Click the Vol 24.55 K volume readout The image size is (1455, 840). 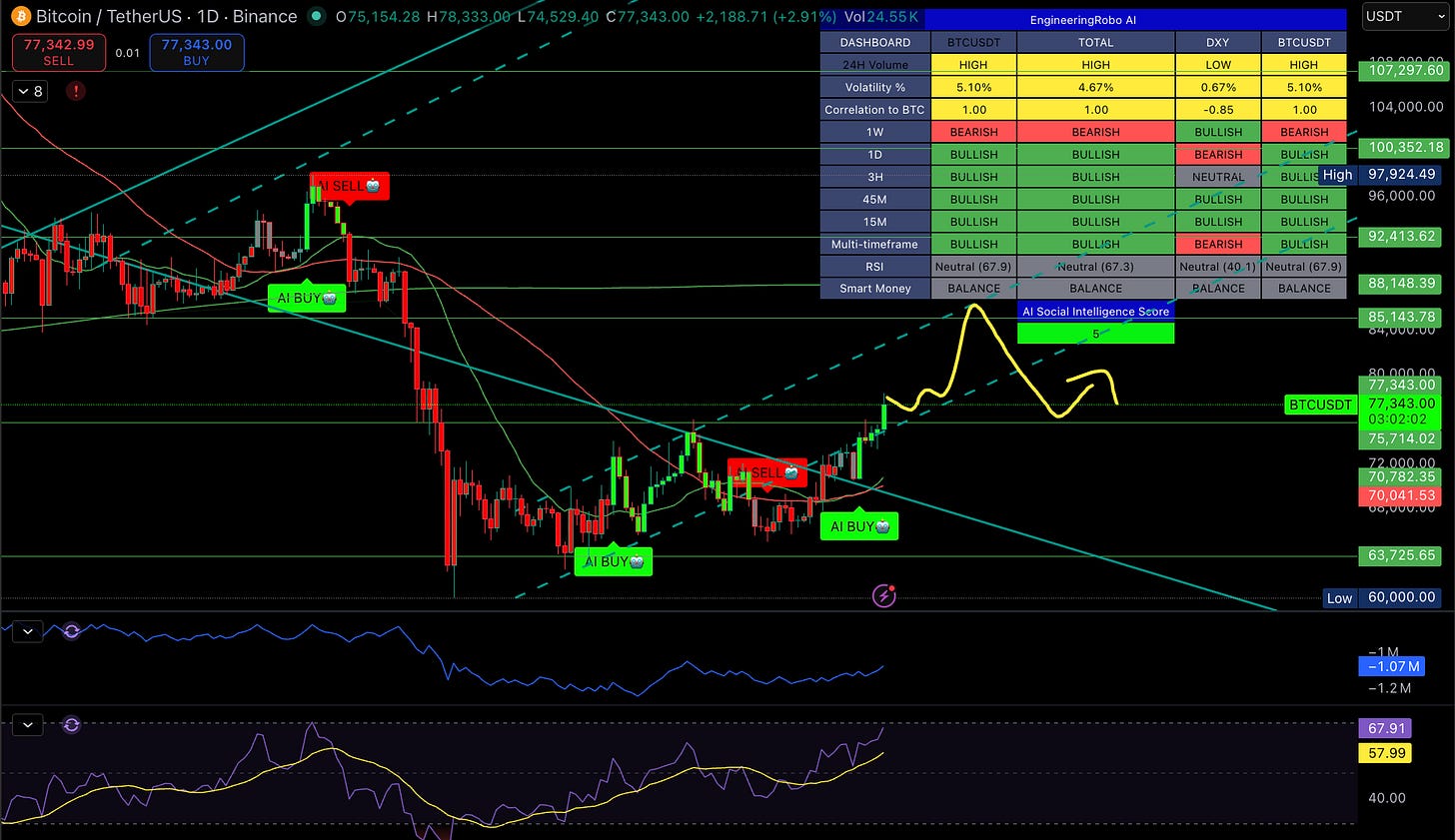(x=882, y=17)
